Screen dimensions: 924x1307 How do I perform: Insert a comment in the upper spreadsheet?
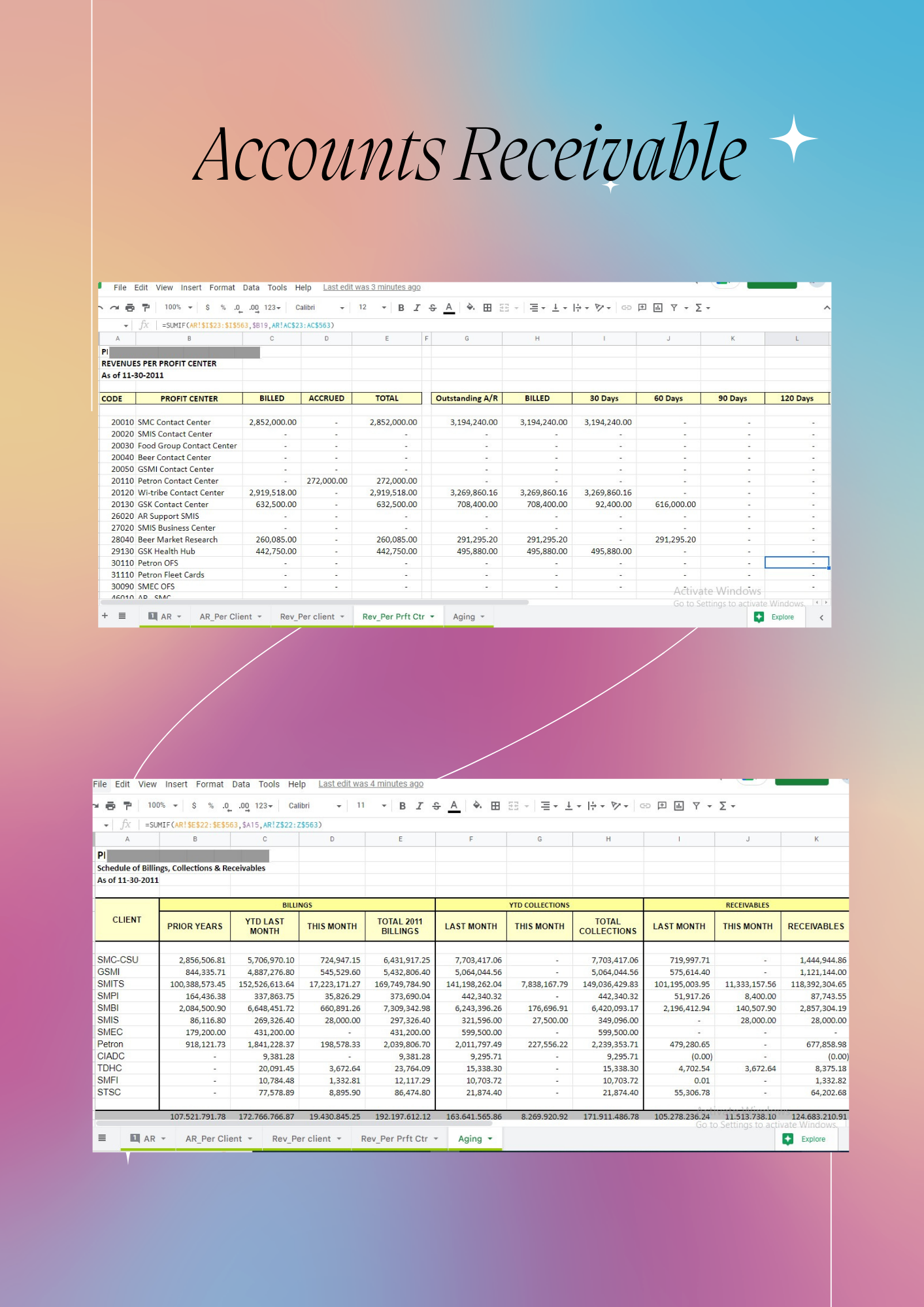pos(642,308)
